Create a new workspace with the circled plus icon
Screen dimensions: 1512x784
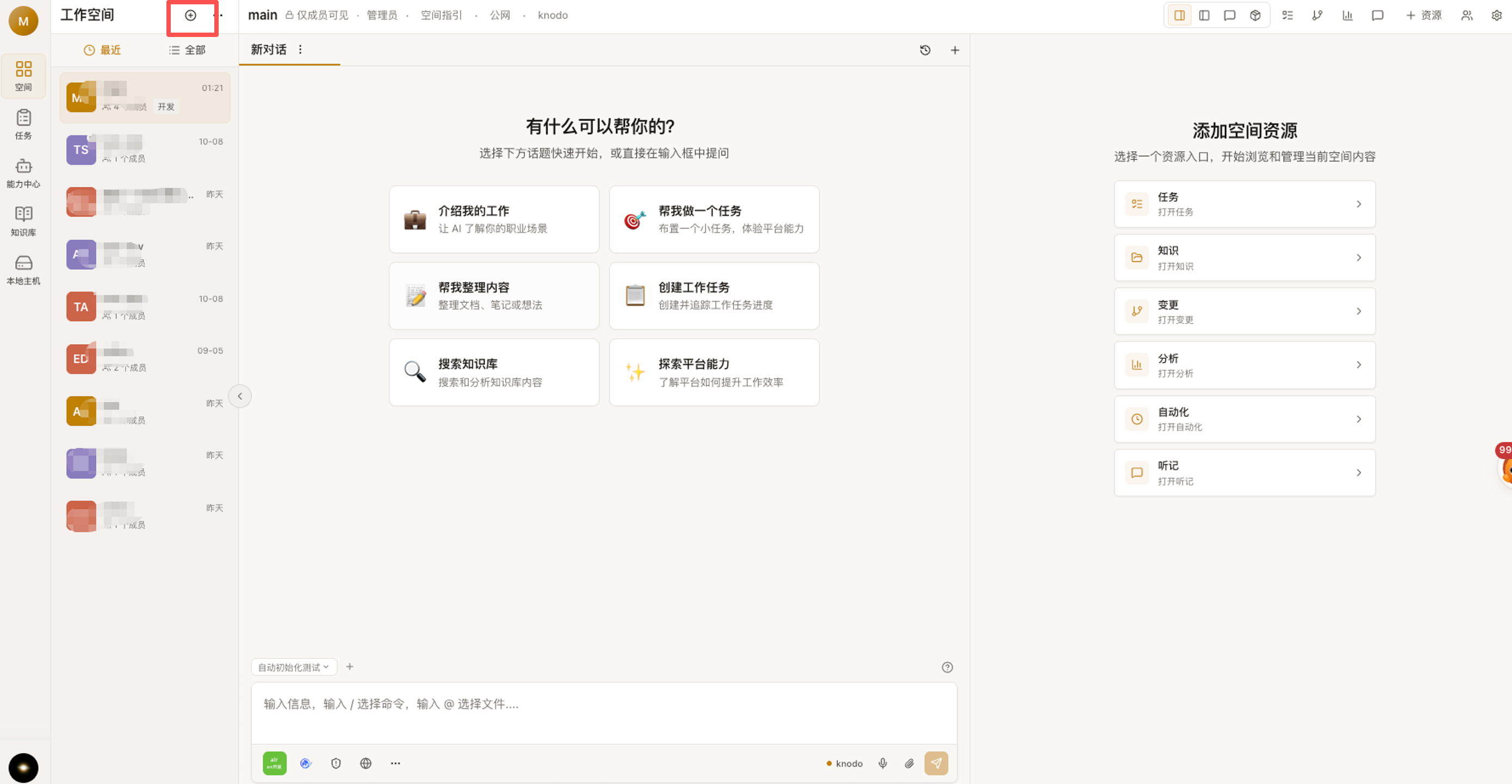point(190,15)
